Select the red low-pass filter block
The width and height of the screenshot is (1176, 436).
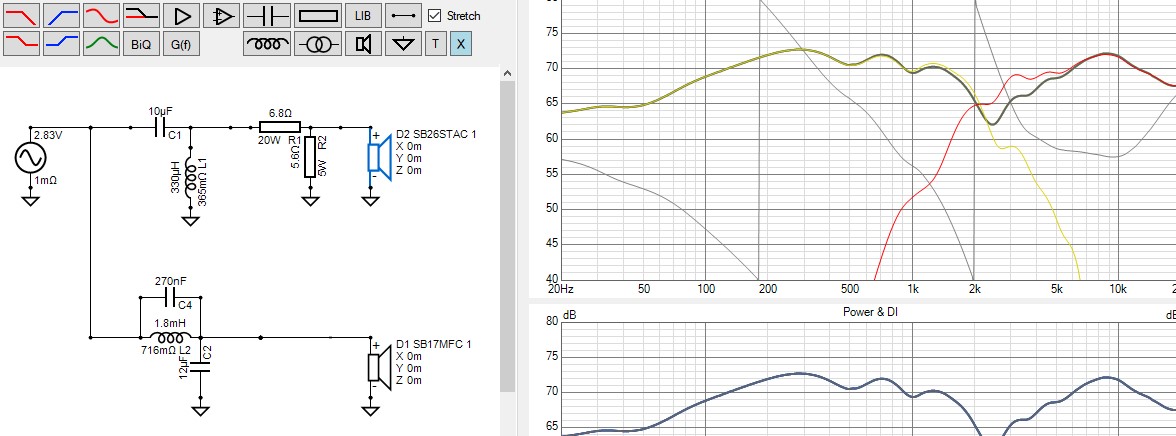21,15
